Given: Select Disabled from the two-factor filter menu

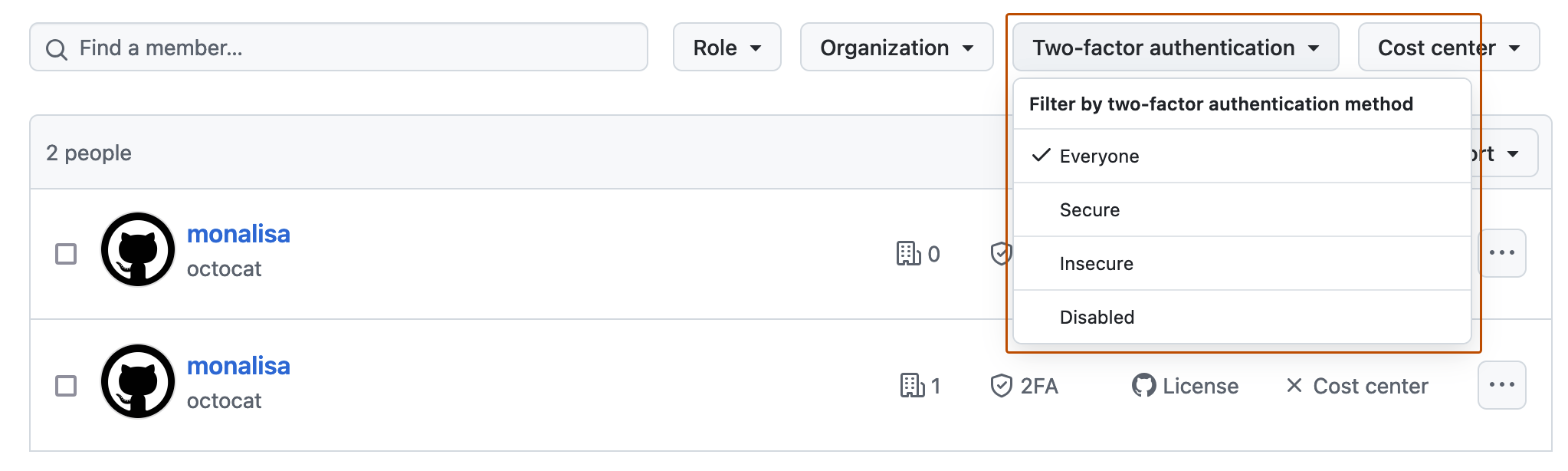Looking at the screenshot, I should tap(1097, 316).
